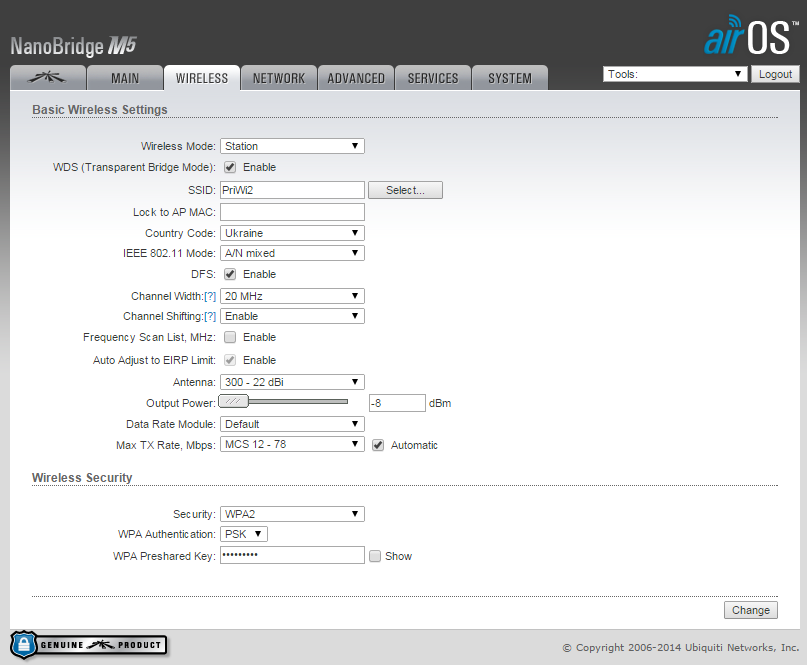The image size is (807, 665).
Task: Open the Channel Shifting dropdown
Action: coord(292,316)
